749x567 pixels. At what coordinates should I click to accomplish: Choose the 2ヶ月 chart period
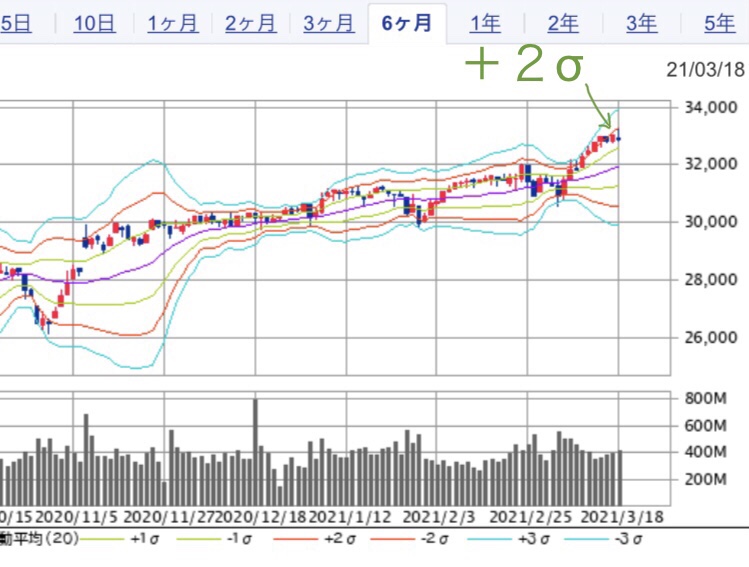(x=250, y=23)
